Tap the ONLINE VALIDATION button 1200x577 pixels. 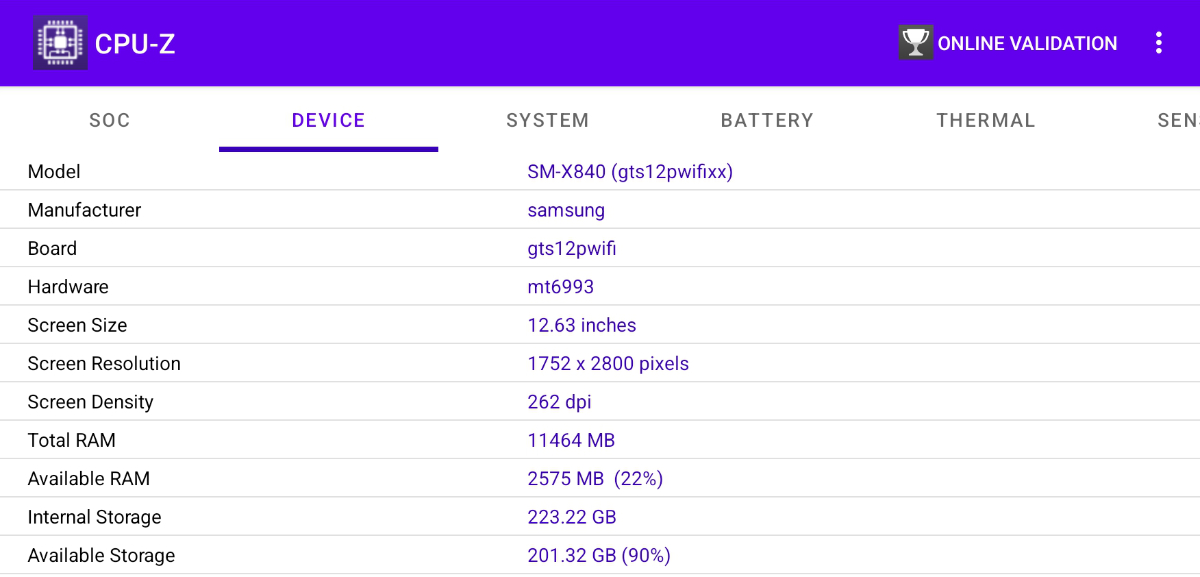(1008, 43)
